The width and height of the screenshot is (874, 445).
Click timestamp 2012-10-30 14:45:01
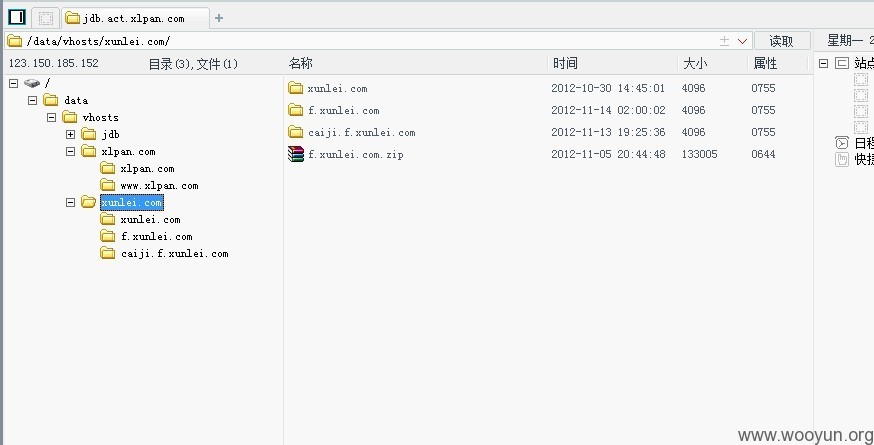pos(608,88)
